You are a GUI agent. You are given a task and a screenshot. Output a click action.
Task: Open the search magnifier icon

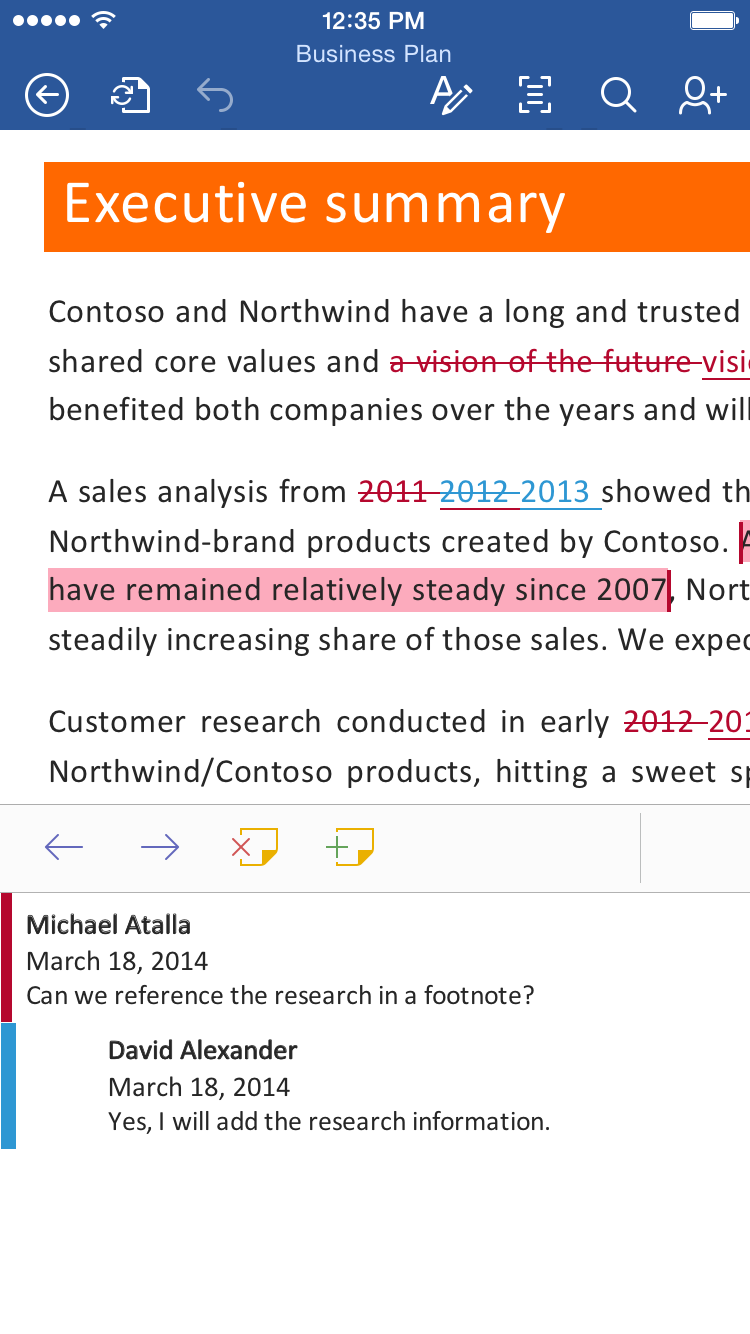coord(618,95)
